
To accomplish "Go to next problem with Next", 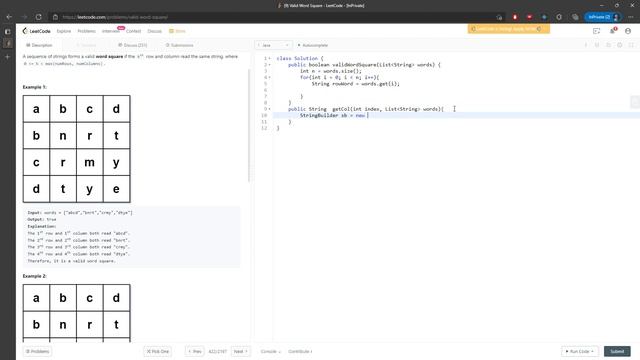I will [241, 351].
